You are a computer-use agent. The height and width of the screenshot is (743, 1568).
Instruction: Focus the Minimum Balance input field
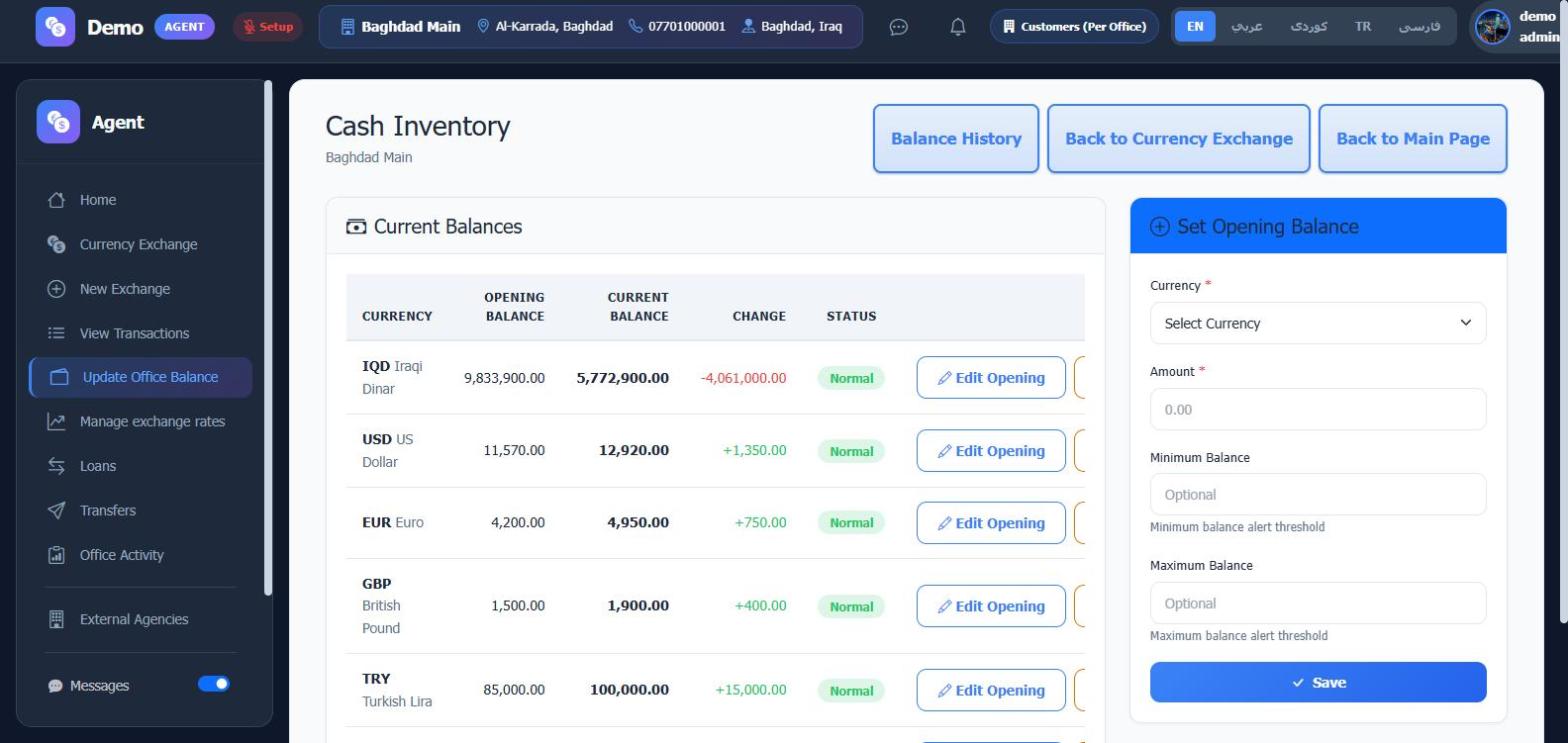click(x=1318, y=495)
